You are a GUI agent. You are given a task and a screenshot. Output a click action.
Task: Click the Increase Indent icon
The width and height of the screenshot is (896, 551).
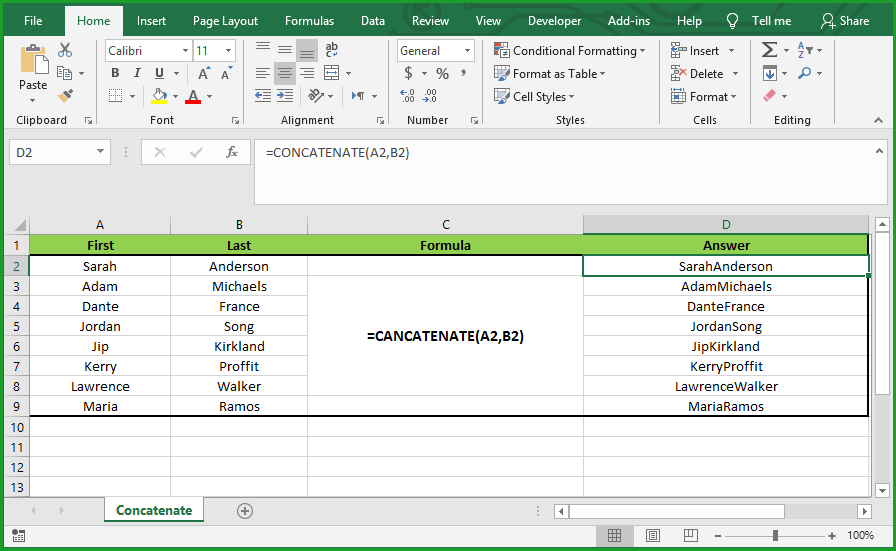[x=286, y=96]
